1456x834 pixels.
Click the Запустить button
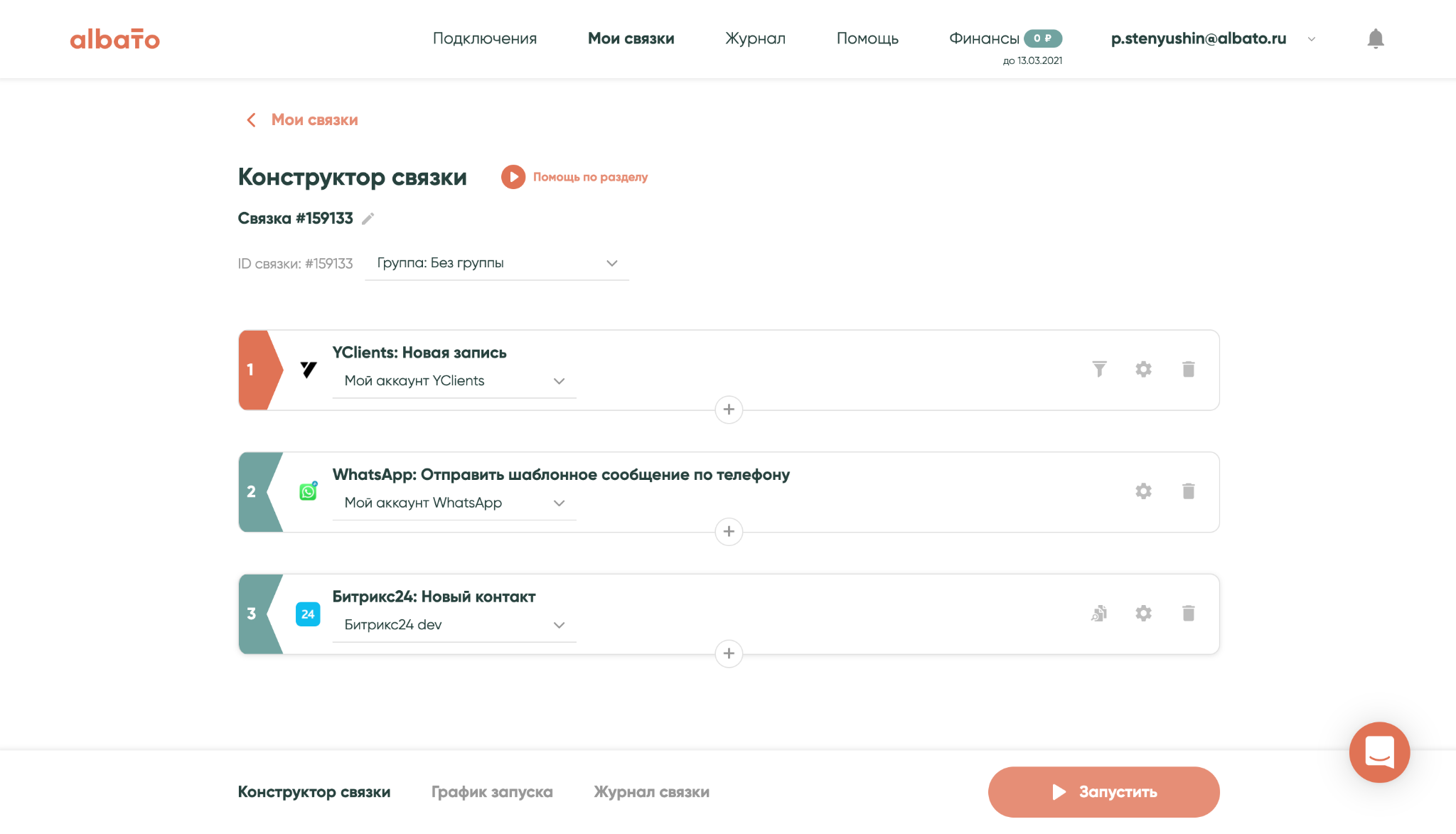[x=1103, y=792]
